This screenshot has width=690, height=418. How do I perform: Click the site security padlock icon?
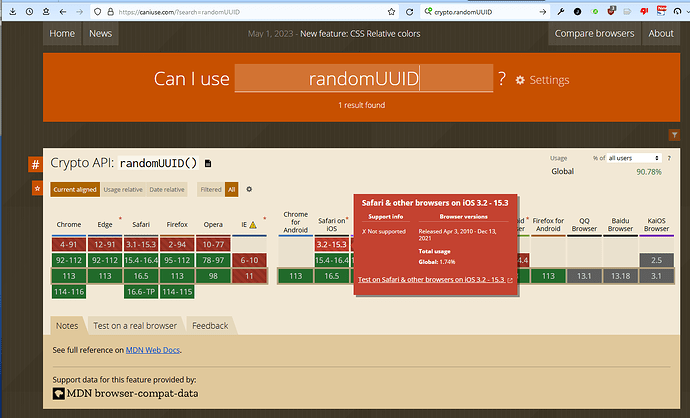pos(110,12)
